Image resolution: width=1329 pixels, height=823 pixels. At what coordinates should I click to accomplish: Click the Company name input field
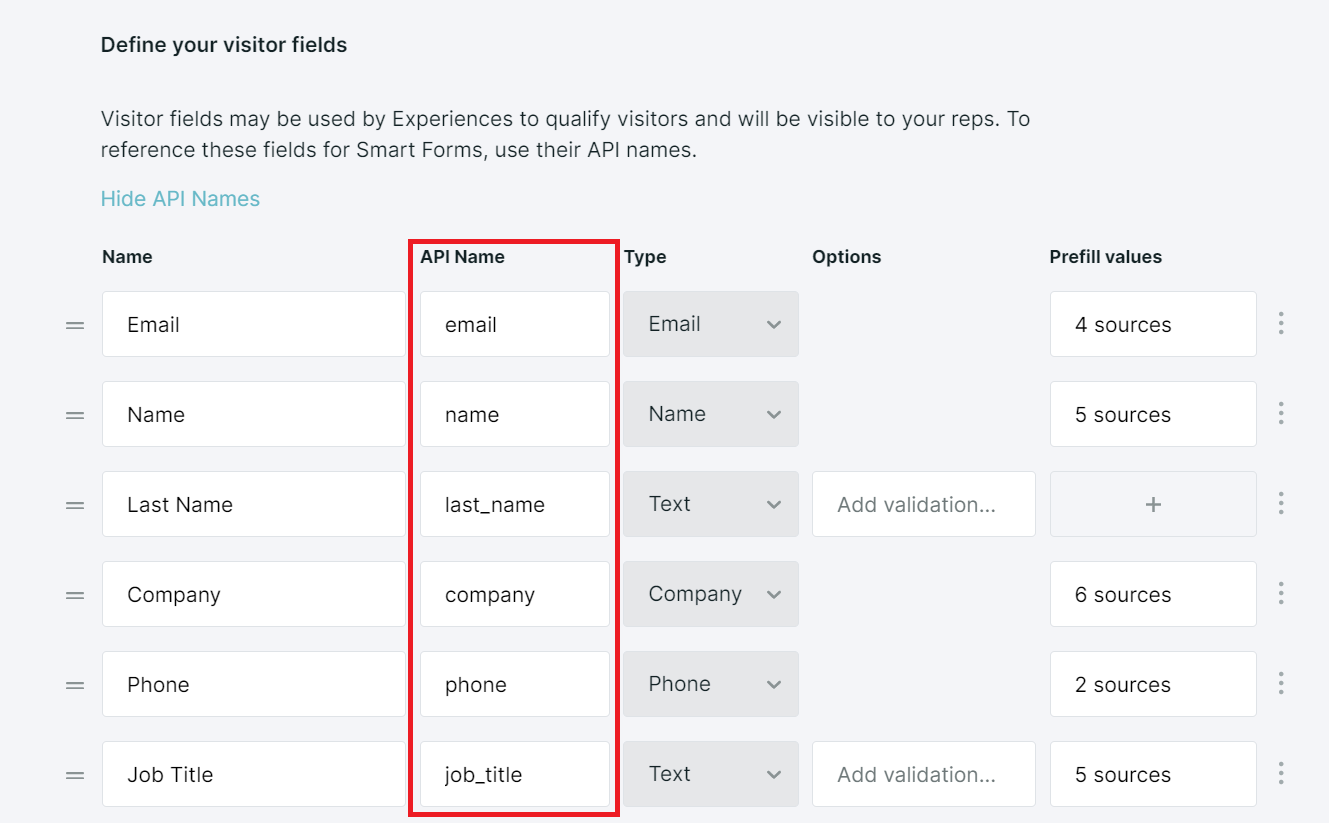click(x=253, y=595)
